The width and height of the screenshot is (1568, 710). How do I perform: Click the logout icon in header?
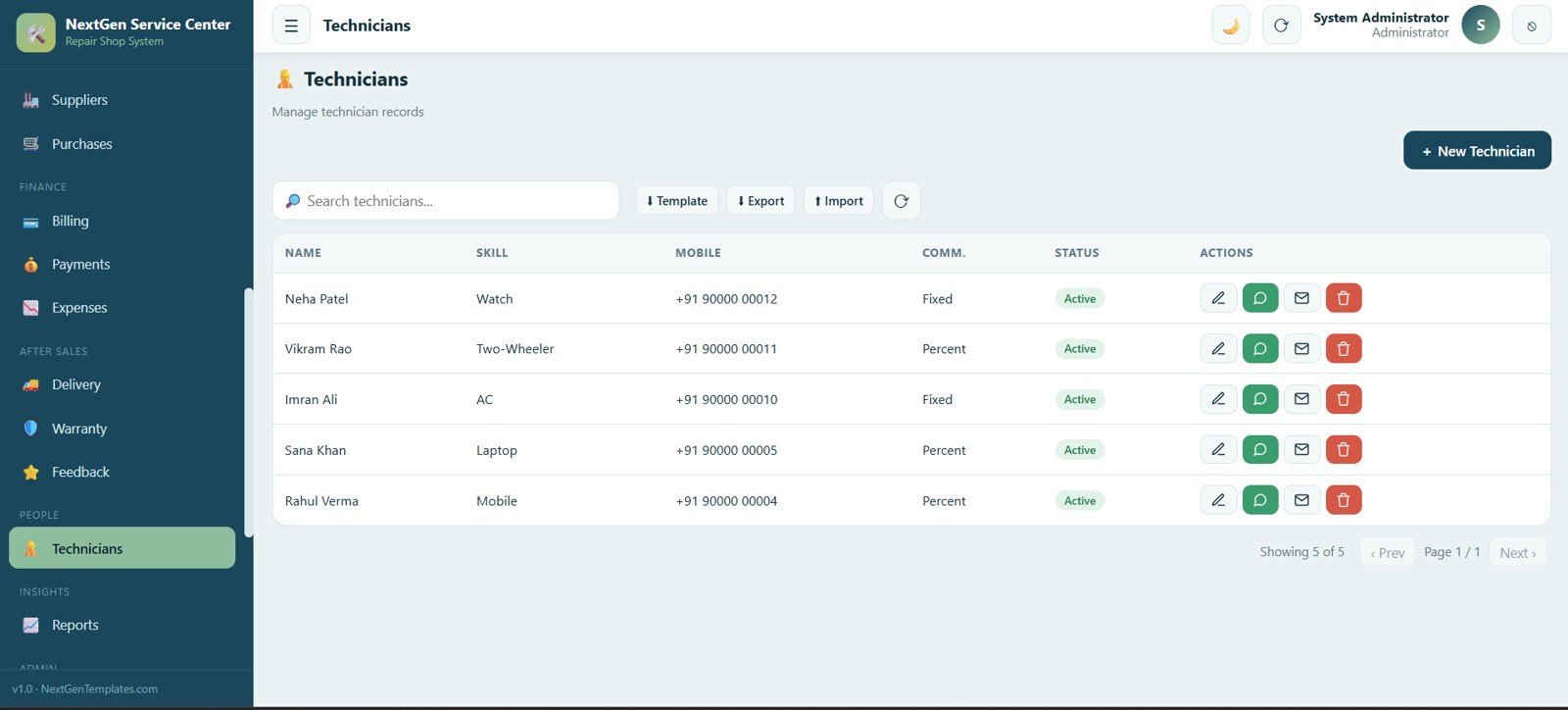1532,25
